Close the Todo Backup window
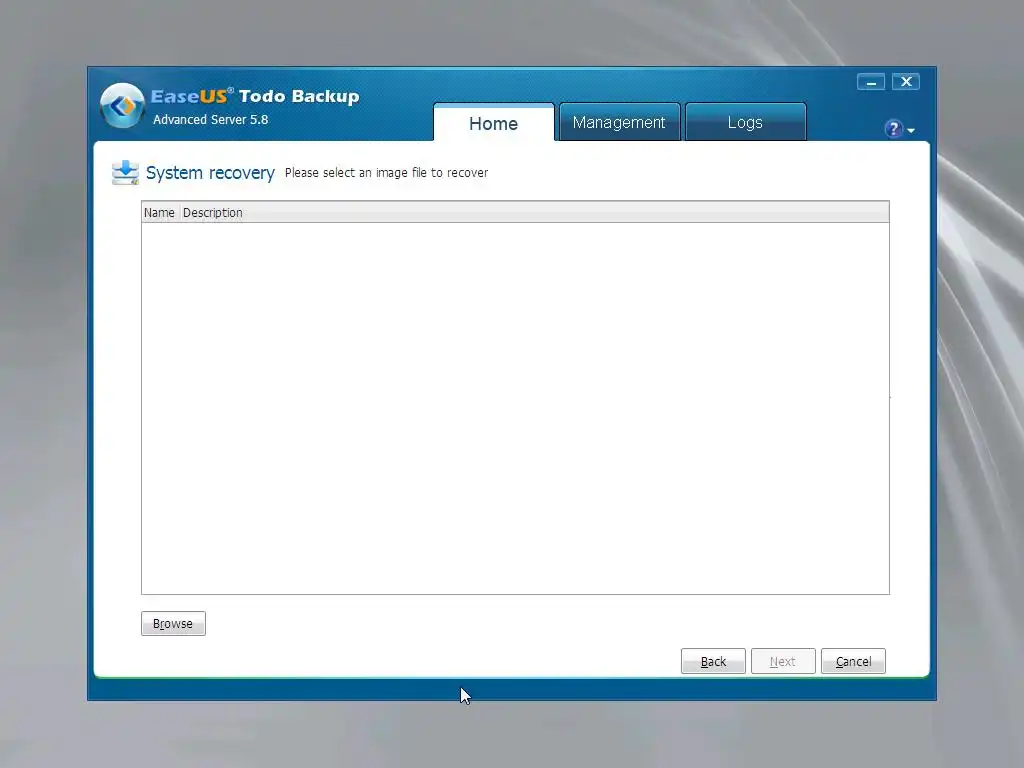The image size is (1024, 768). coord(906,82)
